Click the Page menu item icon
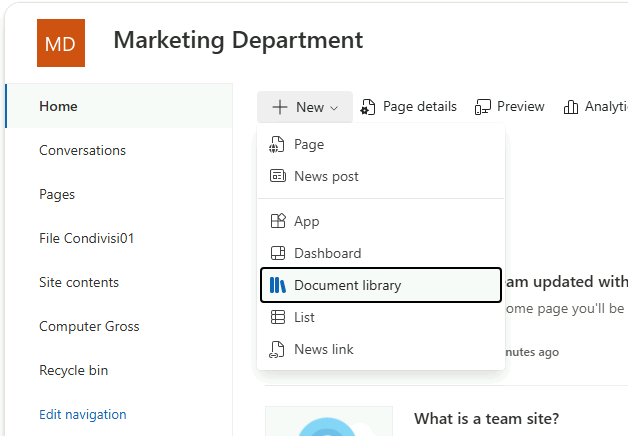This screenshot has height=436, width=628. point(277,145)
